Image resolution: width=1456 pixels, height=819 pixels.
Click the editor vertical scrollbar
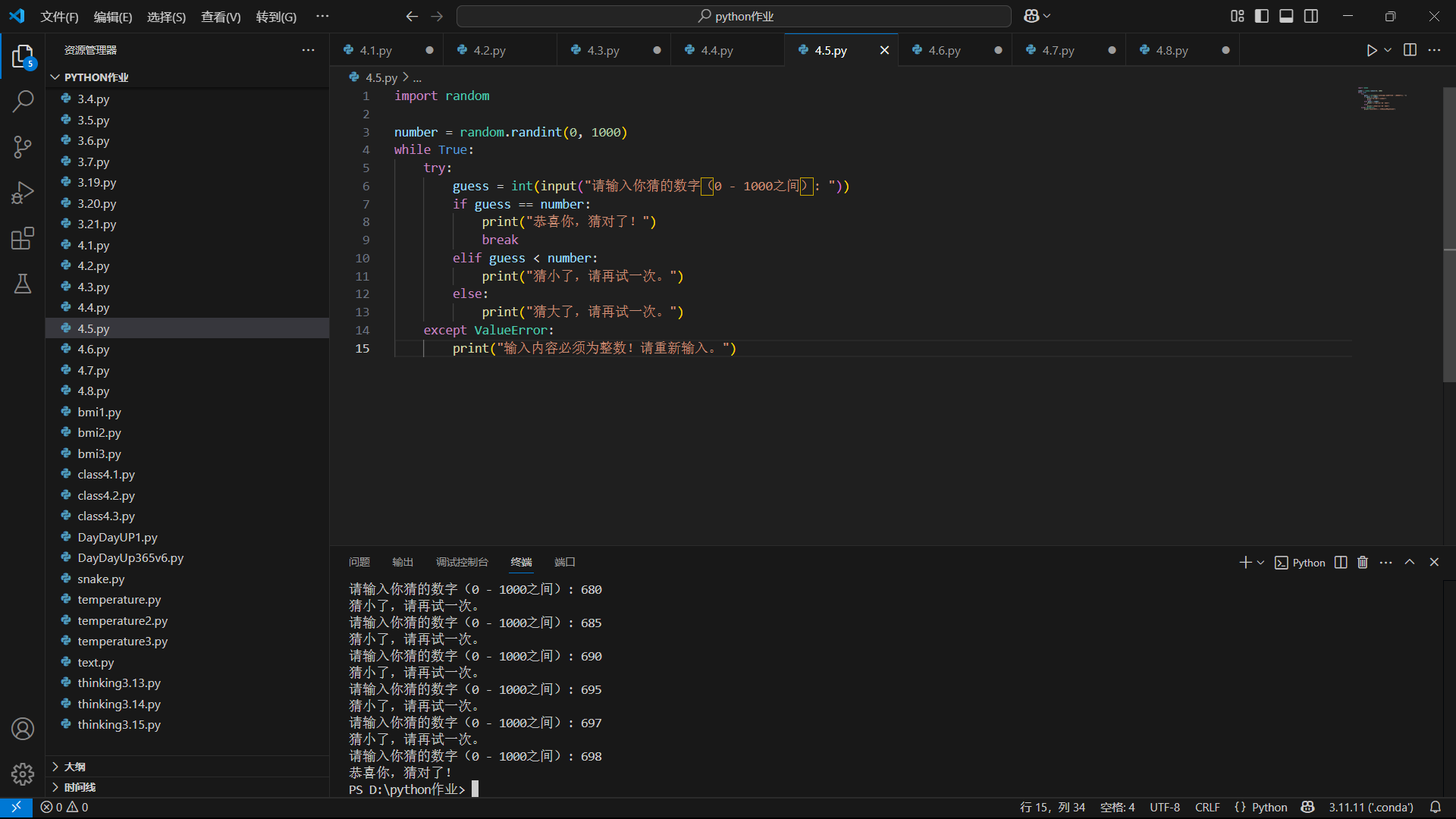(1449, 227)
